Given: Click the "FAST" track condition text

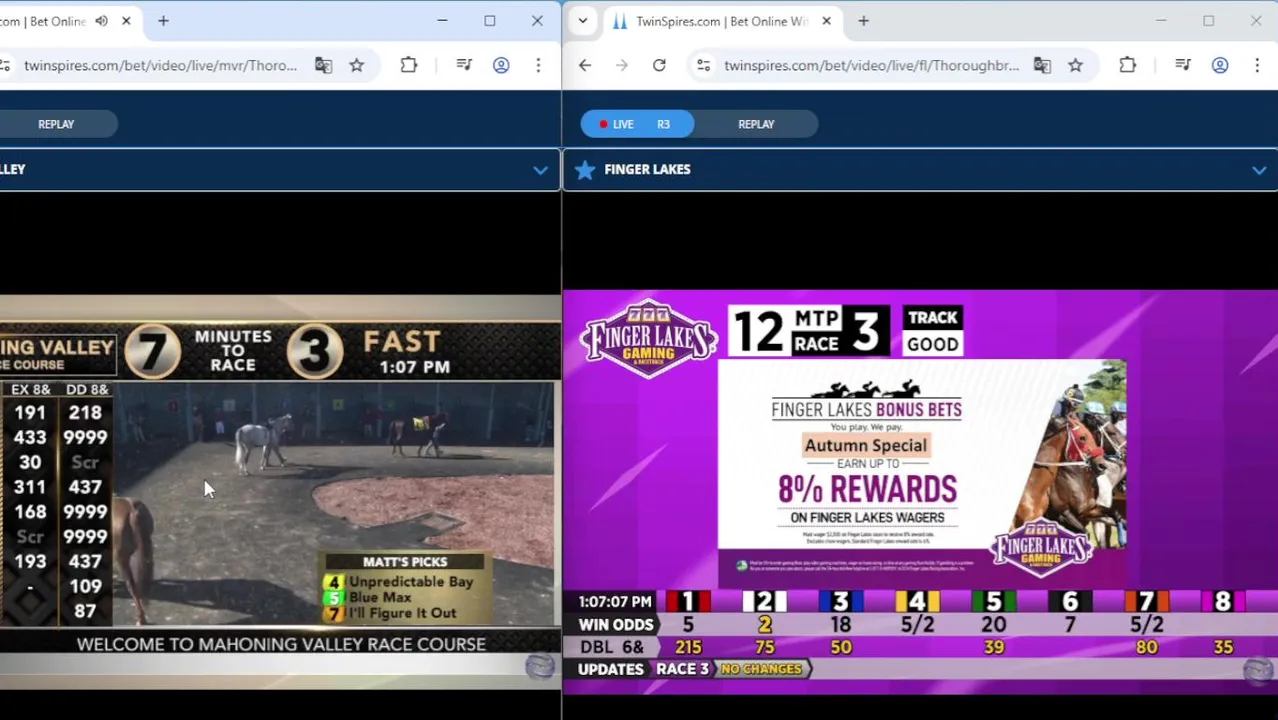Looking at the screenshot, I should pos(402,341).
